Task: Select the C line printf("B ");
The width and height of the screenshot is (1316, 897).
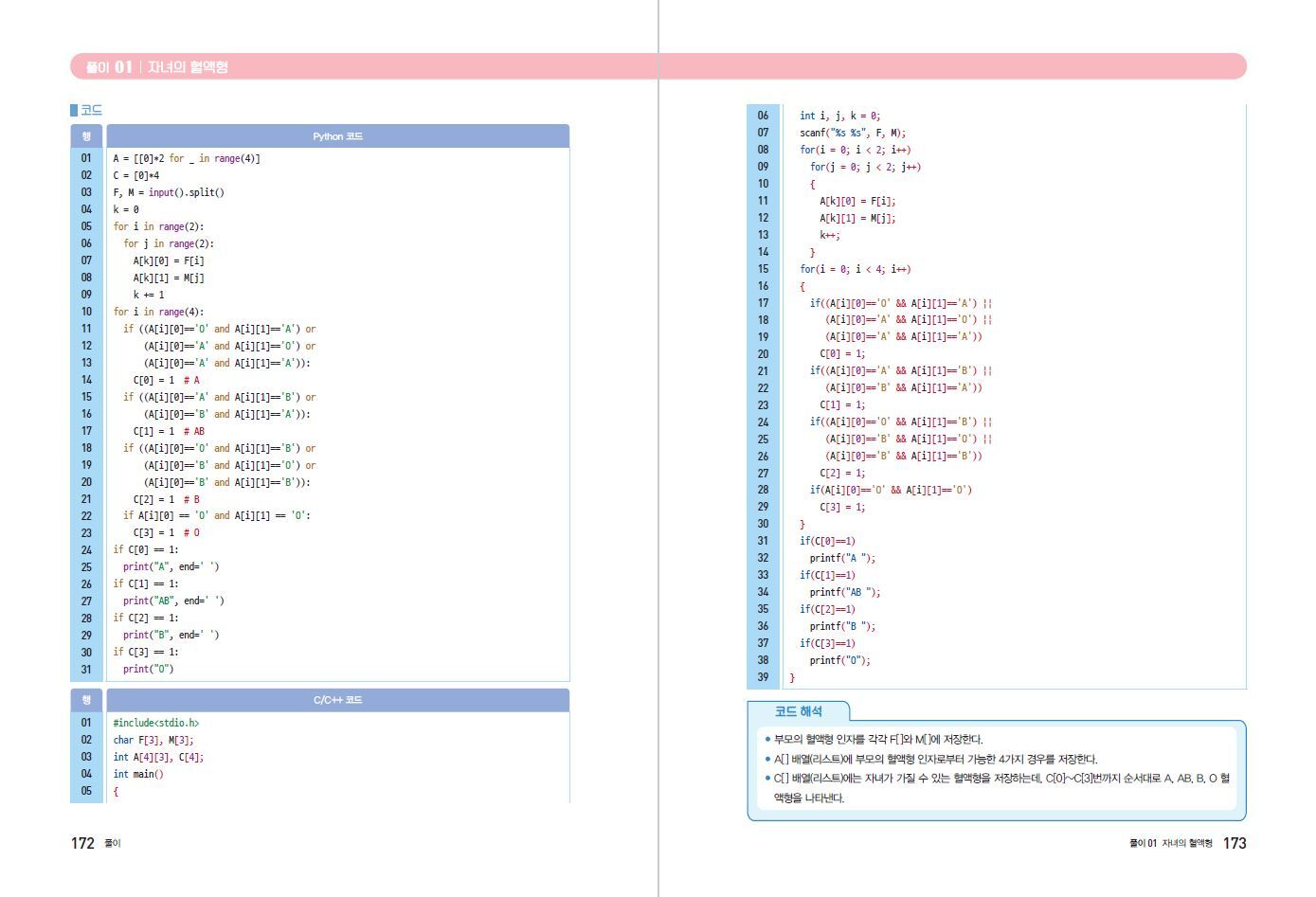Action: coord(842,626)
